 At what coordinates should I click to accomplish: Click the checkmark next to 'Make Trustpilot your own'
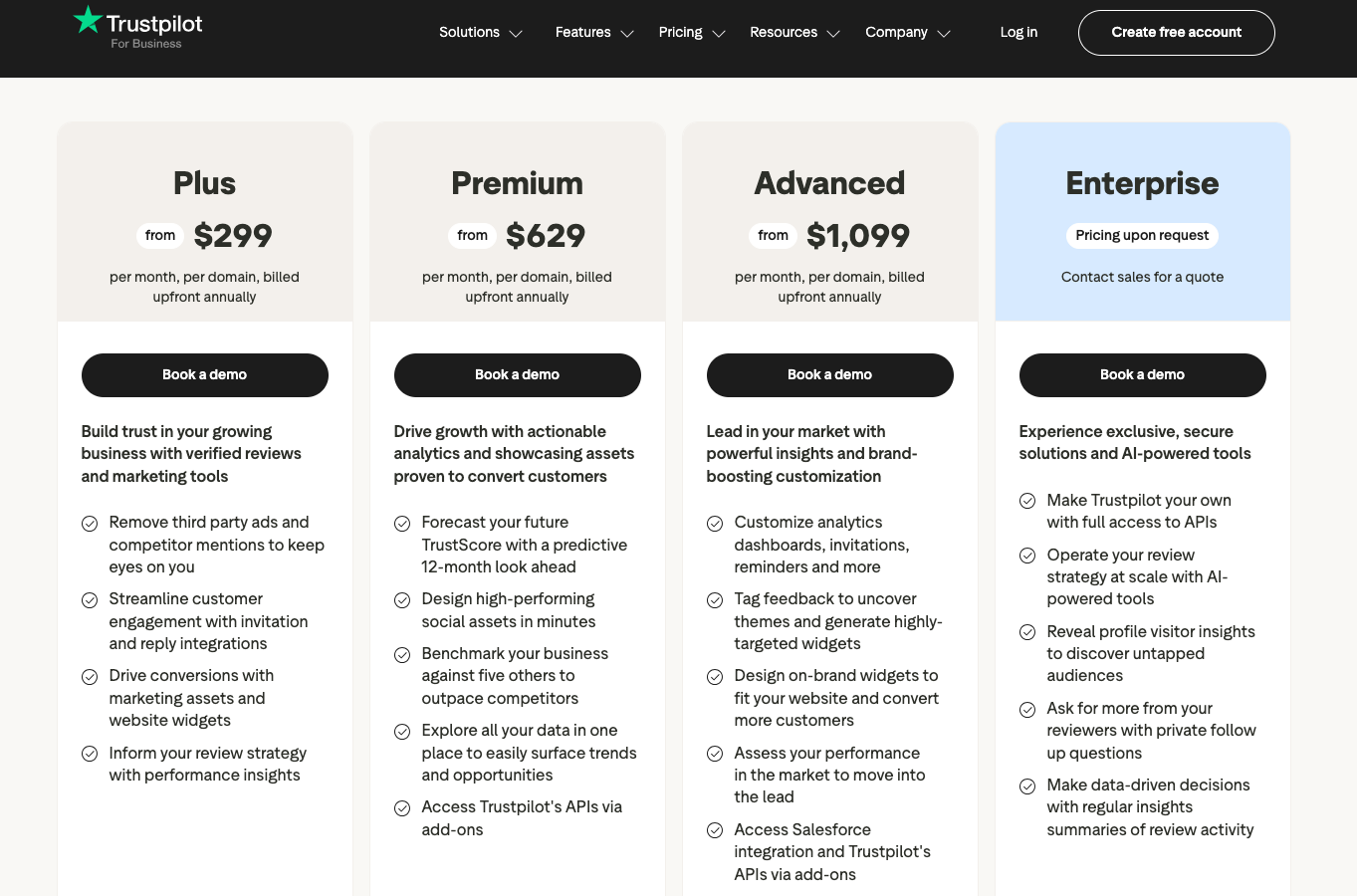(1027, 501)
